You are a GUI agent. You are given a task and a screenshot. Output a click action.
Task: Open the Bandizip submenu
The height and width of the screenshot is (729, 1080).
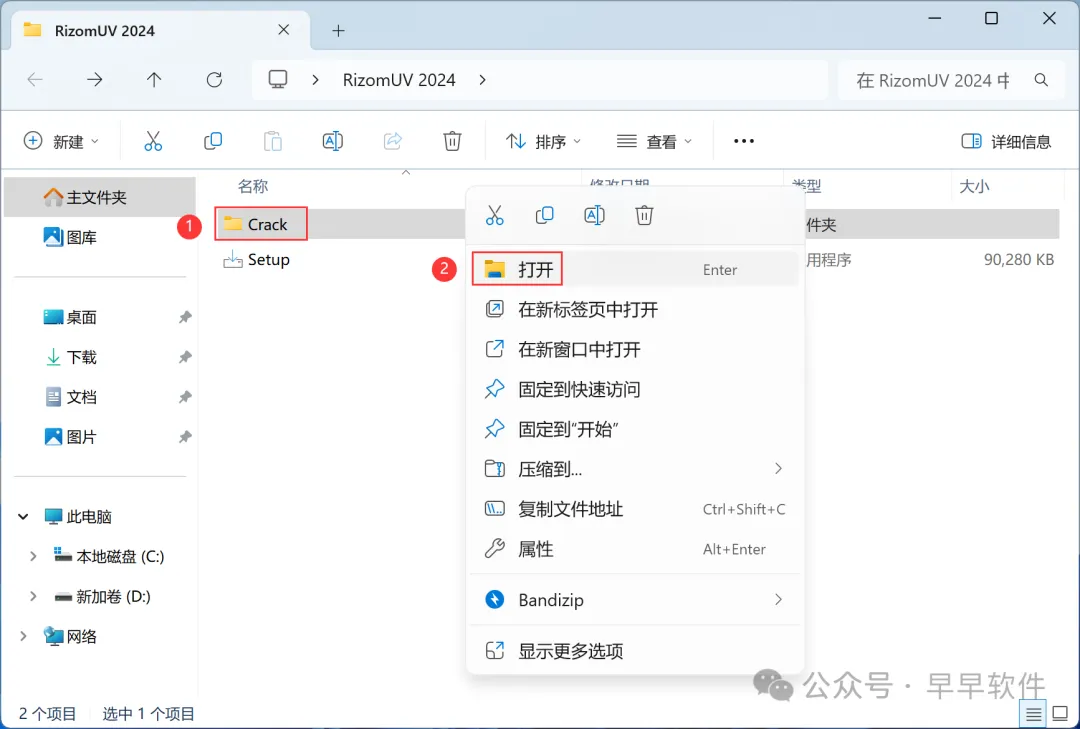(x=634, y=599)
